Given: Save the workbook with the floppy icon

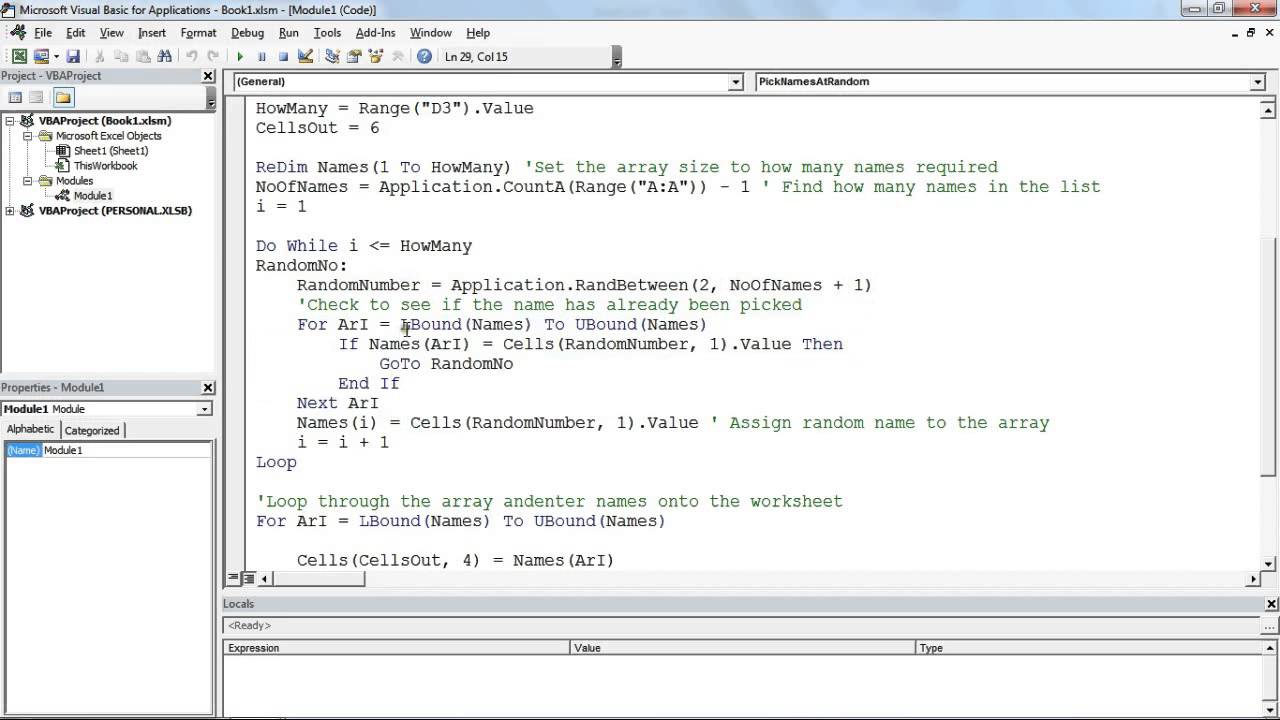Looking at the screenshot, I should coord(73,57).
